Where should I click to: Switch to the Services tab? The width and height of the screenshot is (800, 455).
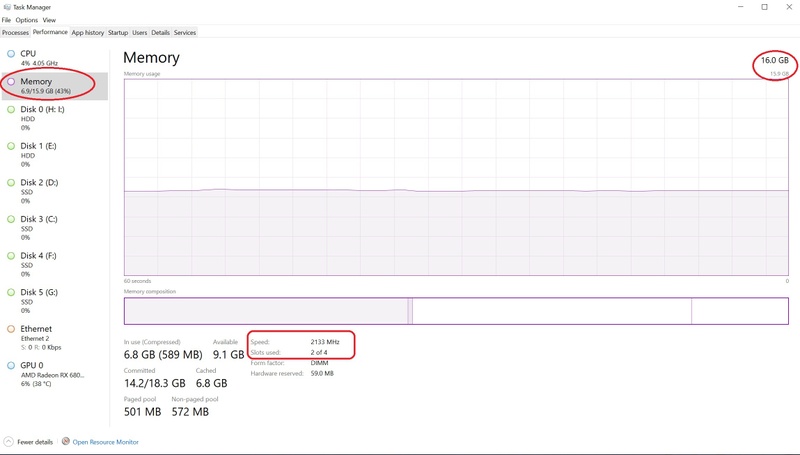coord(185,33)
